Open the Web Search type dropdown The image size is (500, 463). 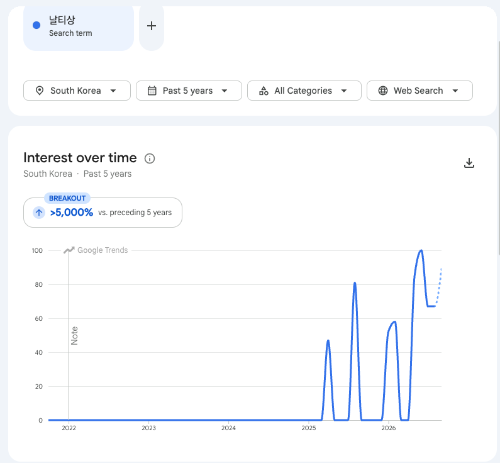[x=419, y=90]
